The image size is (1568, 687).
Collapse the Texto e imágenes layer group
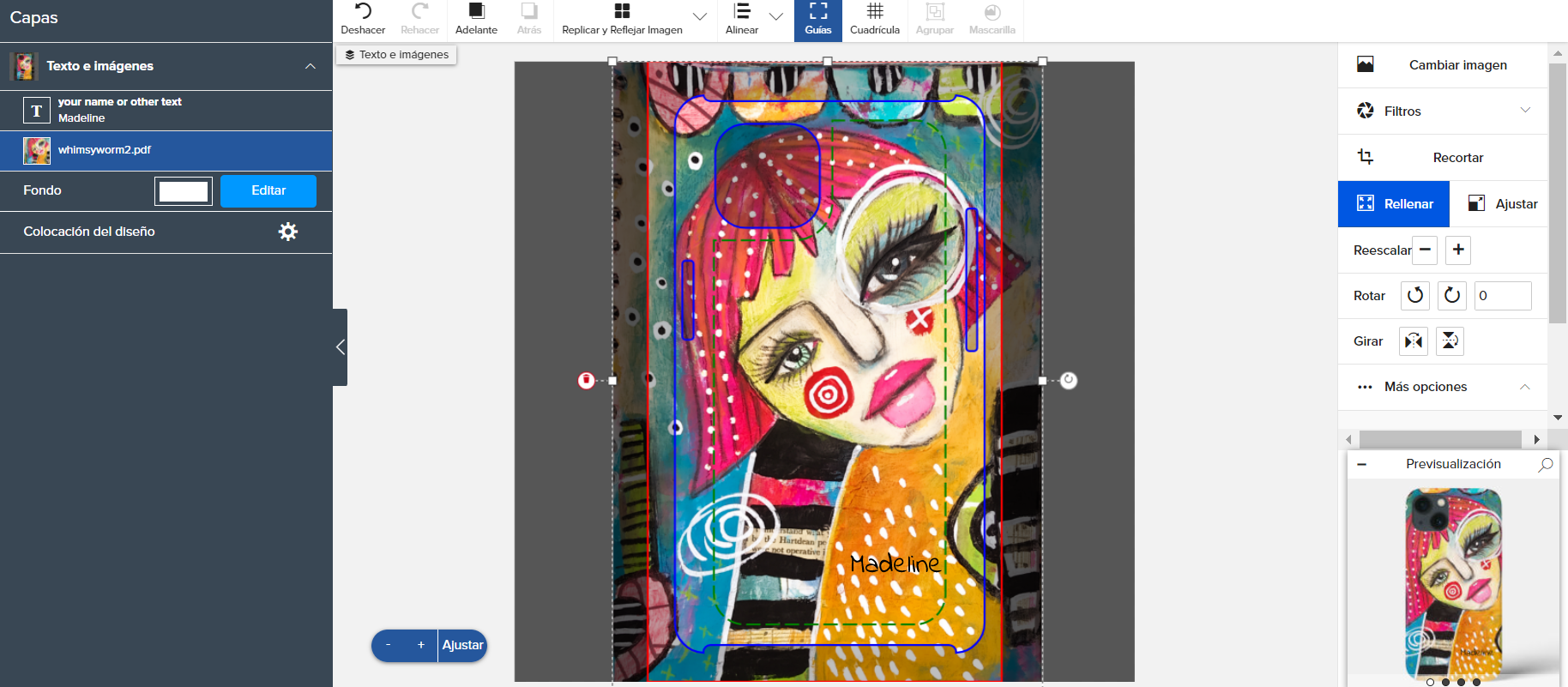[x=311, y=66]
